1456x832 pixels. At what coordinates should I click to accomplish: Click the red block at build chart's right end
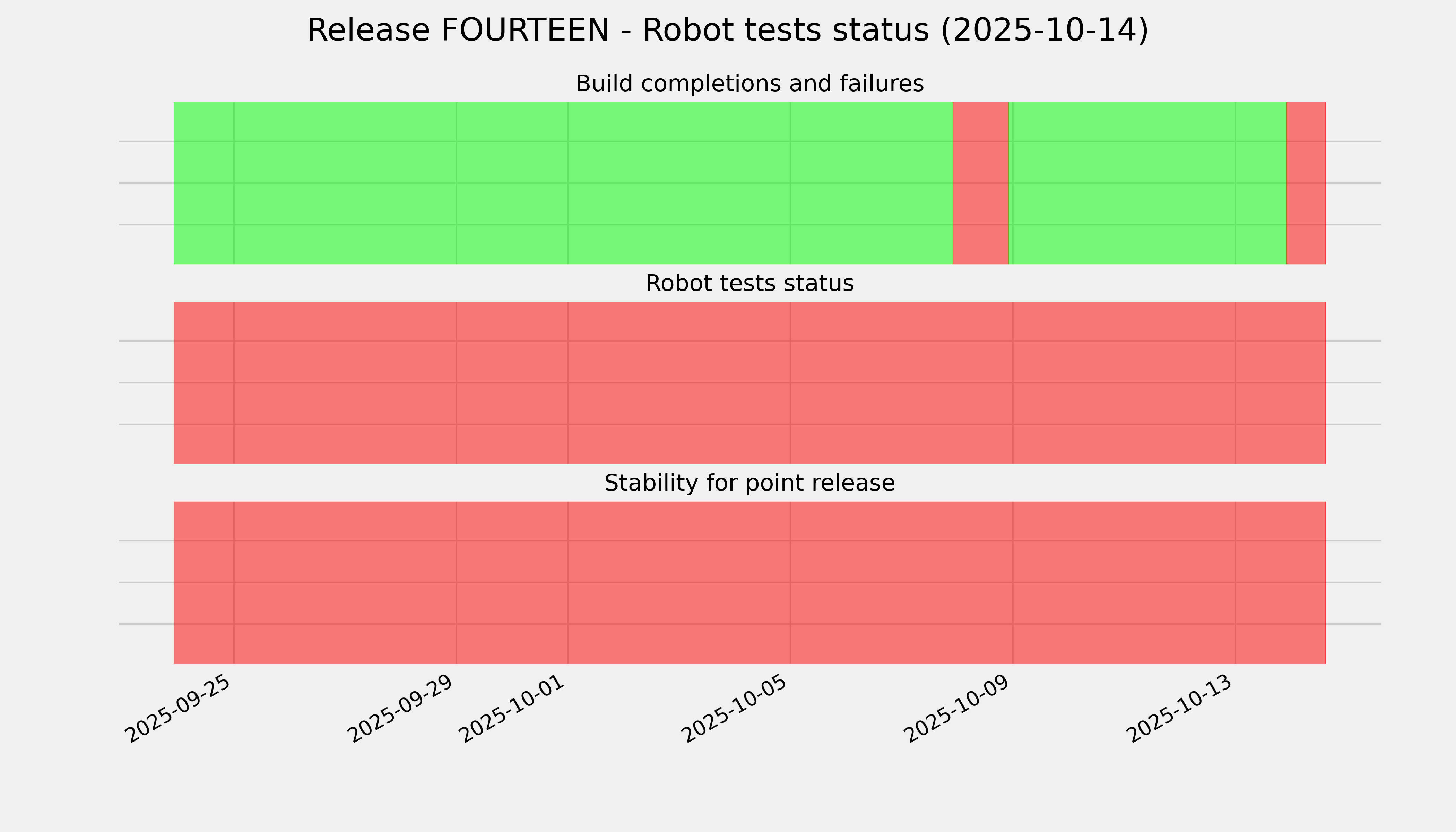pyautogui.click(x=1306, y=183)
